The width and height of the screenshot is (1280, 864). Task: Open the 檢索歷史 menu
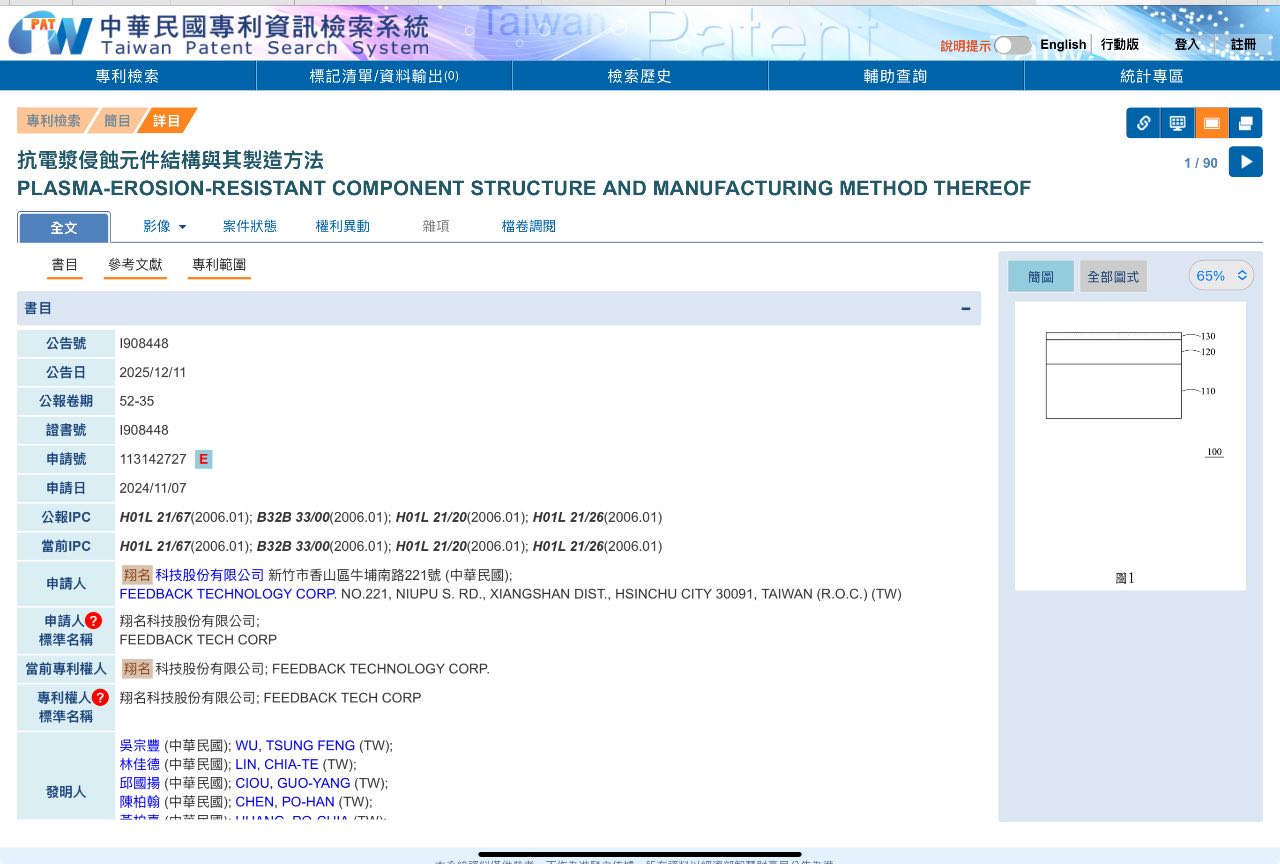(x=640, y=76)
